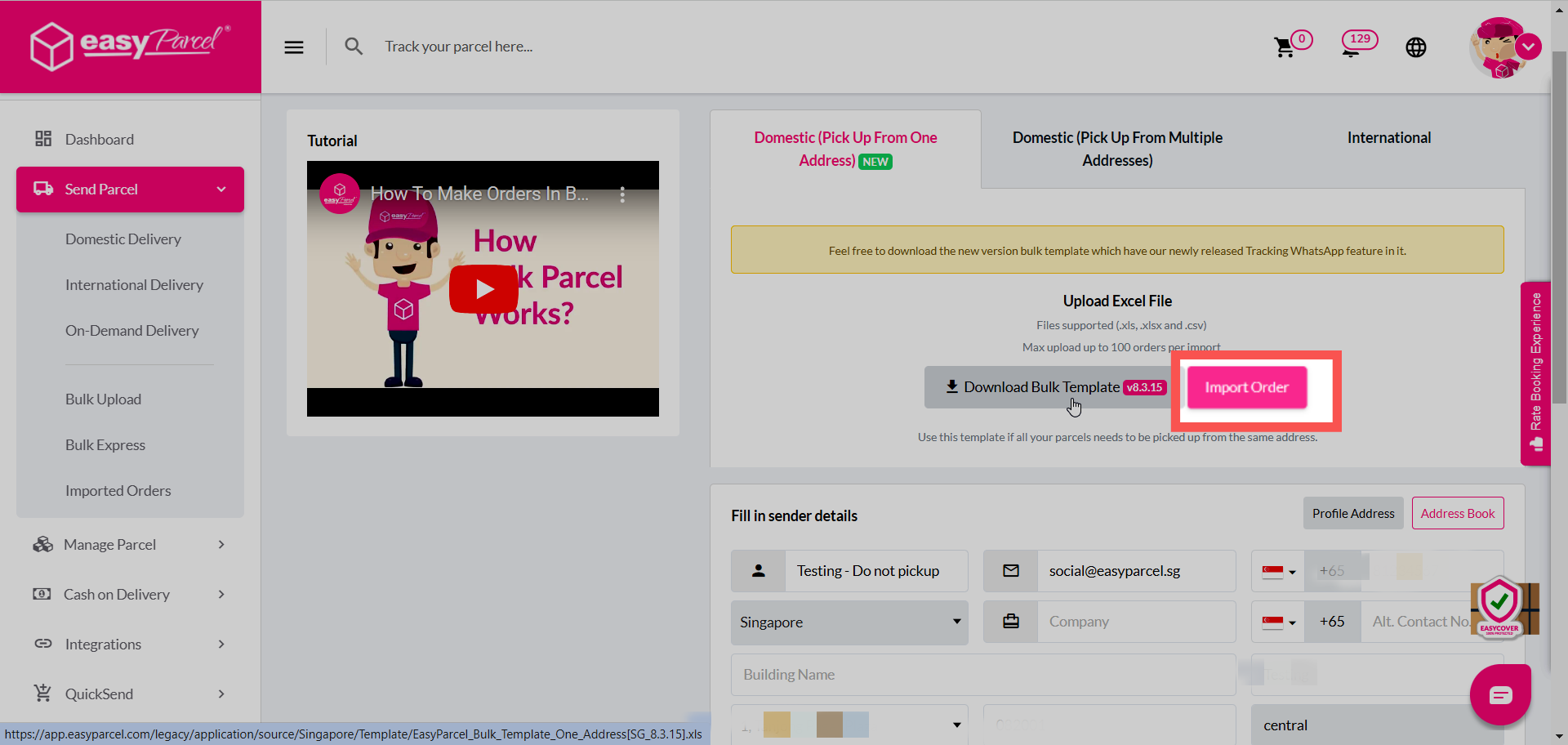The height and width of the screenshot is (745, 1568).
Task: Click the Track your parcel search field
Action: [457, 47]
